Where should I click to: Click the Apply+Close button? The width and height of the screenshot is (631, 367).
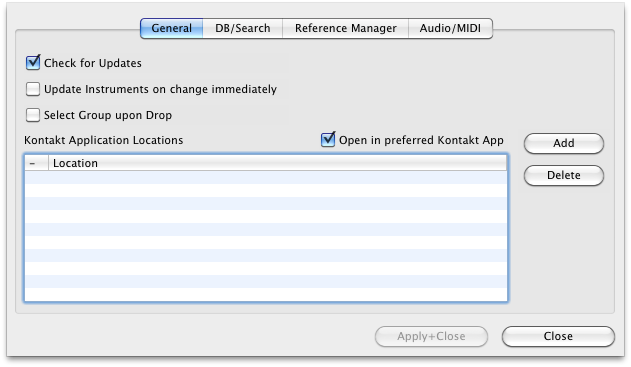[x=431, y=336]
